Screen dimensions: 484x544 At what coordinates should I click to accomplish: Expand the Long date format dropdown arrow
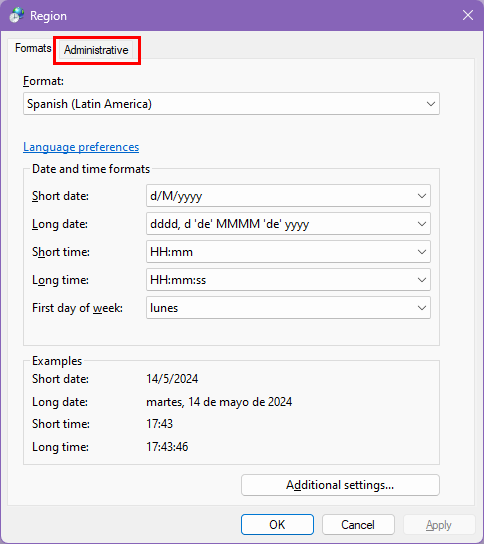tap(422, 224)
